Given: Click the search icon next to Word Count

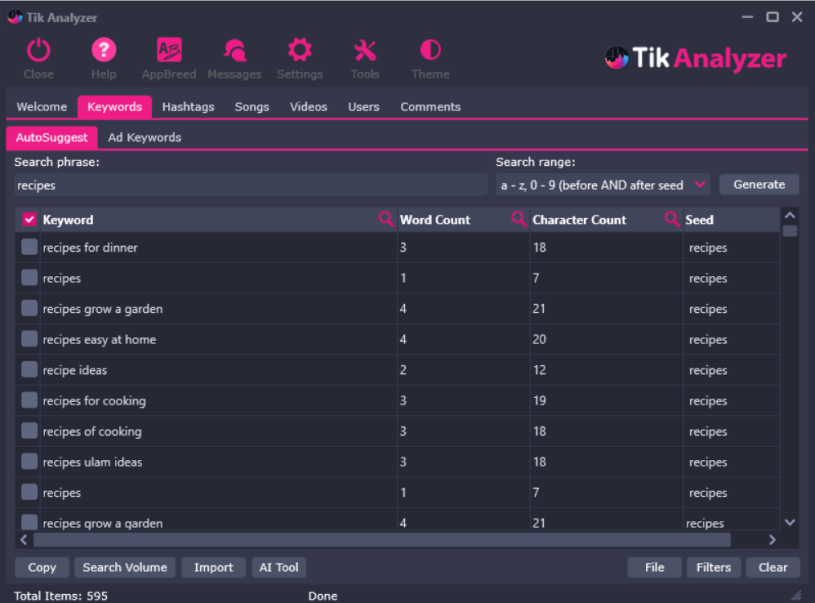Looking at the screenshot, I should click(386, 218).
